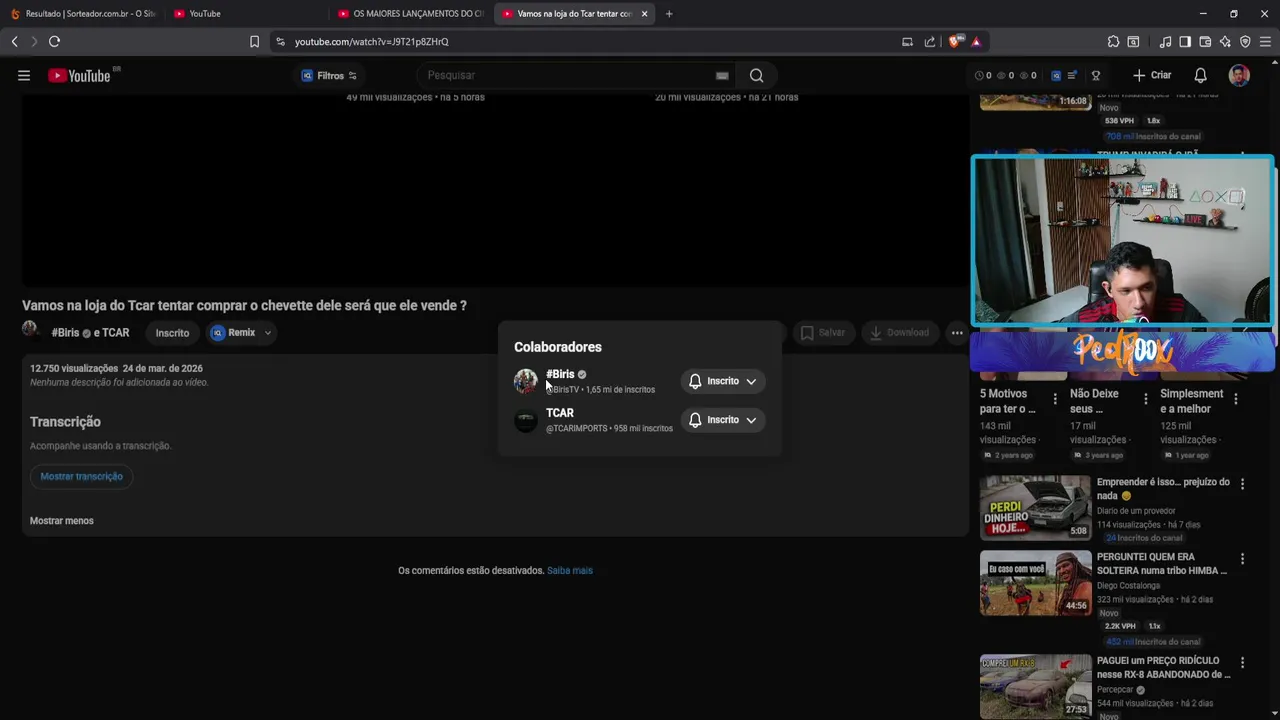Open the browser extensions puzzle icon
1280x720 pixels.
click(1113, 41)
